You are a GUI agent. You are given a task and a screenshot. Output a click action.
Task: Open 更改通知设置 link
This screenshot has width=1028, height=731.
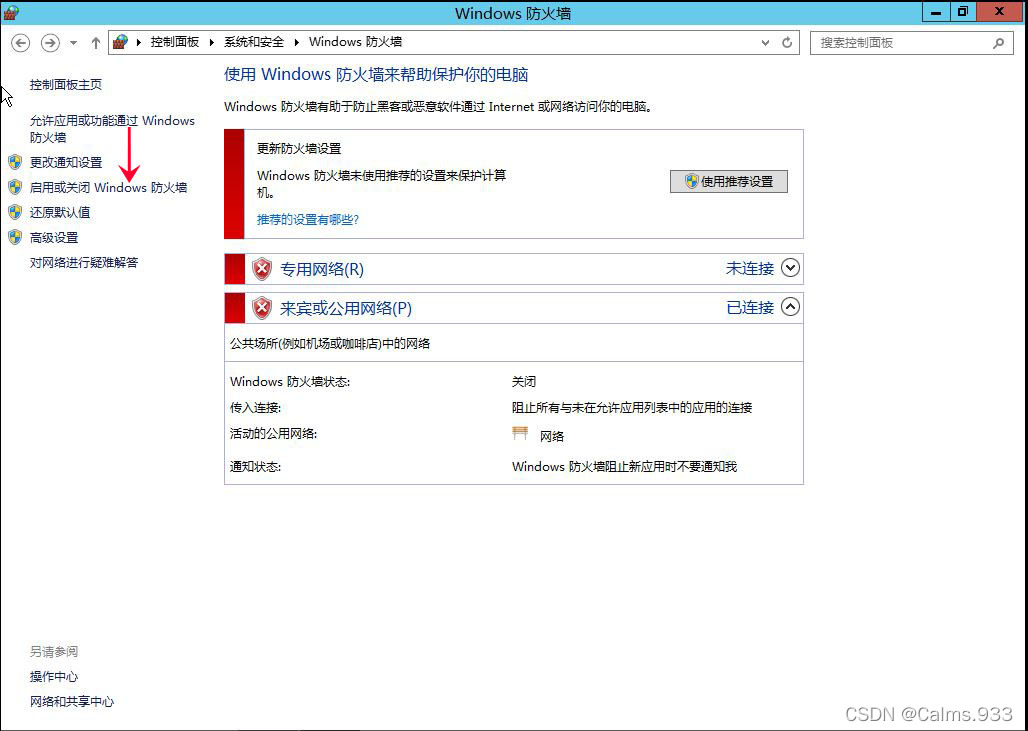click(x=66, y=163)
